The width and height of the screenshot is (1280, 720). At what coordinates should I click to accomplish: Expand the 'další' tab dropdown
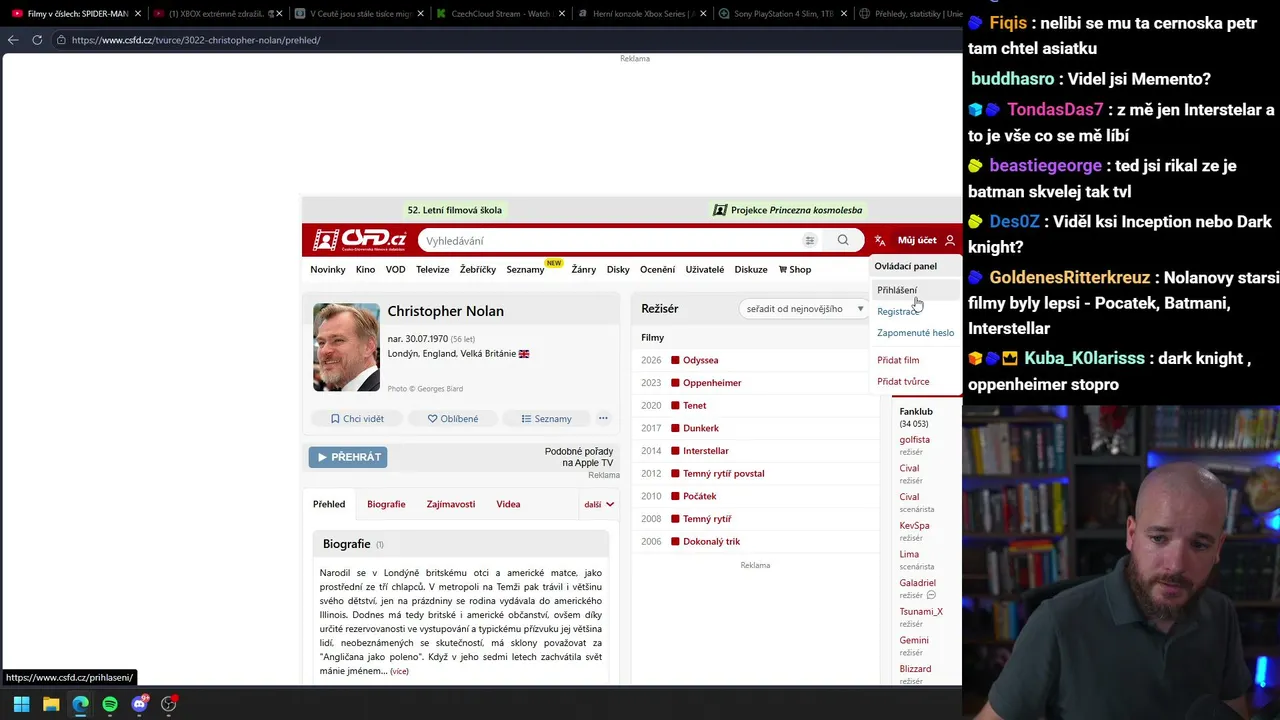point(599,504)
